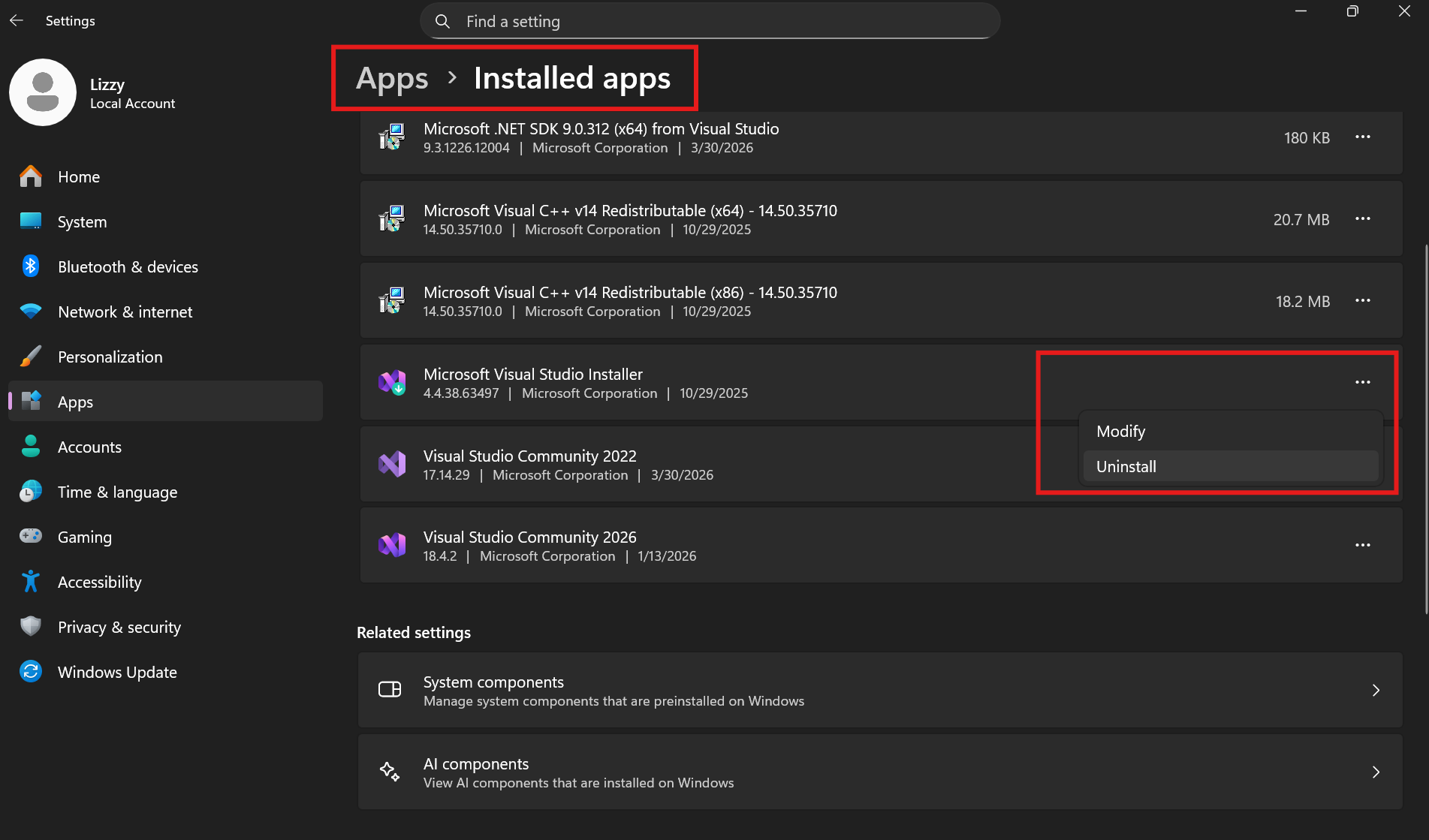Open Accessibility settings
Viewport: 1429px width, 840px height.
tap(165, 582)
